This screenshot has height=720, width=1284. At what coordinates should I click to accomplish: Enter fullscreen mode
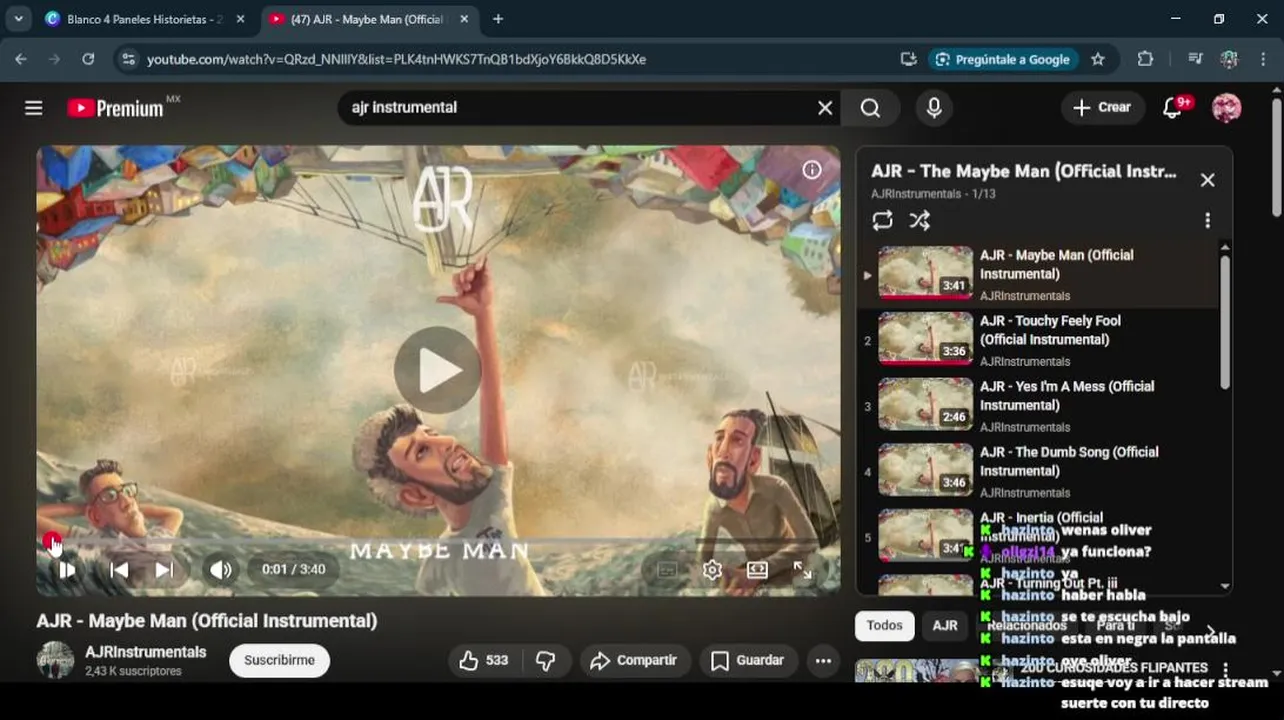click(x=802, y=570)
